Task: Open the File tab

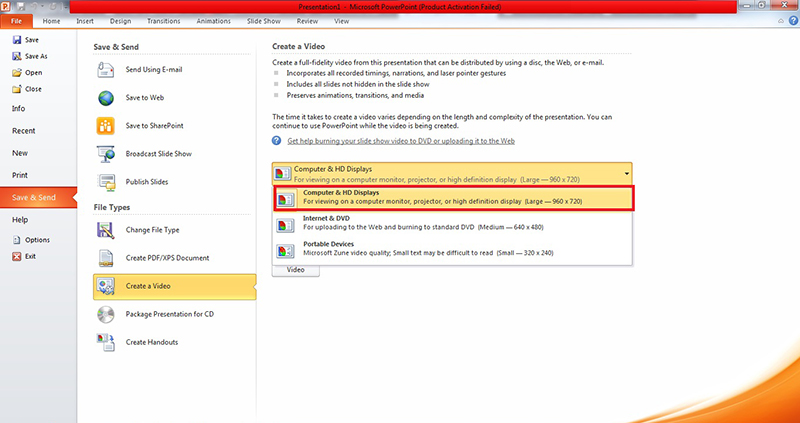Action: 16,21
